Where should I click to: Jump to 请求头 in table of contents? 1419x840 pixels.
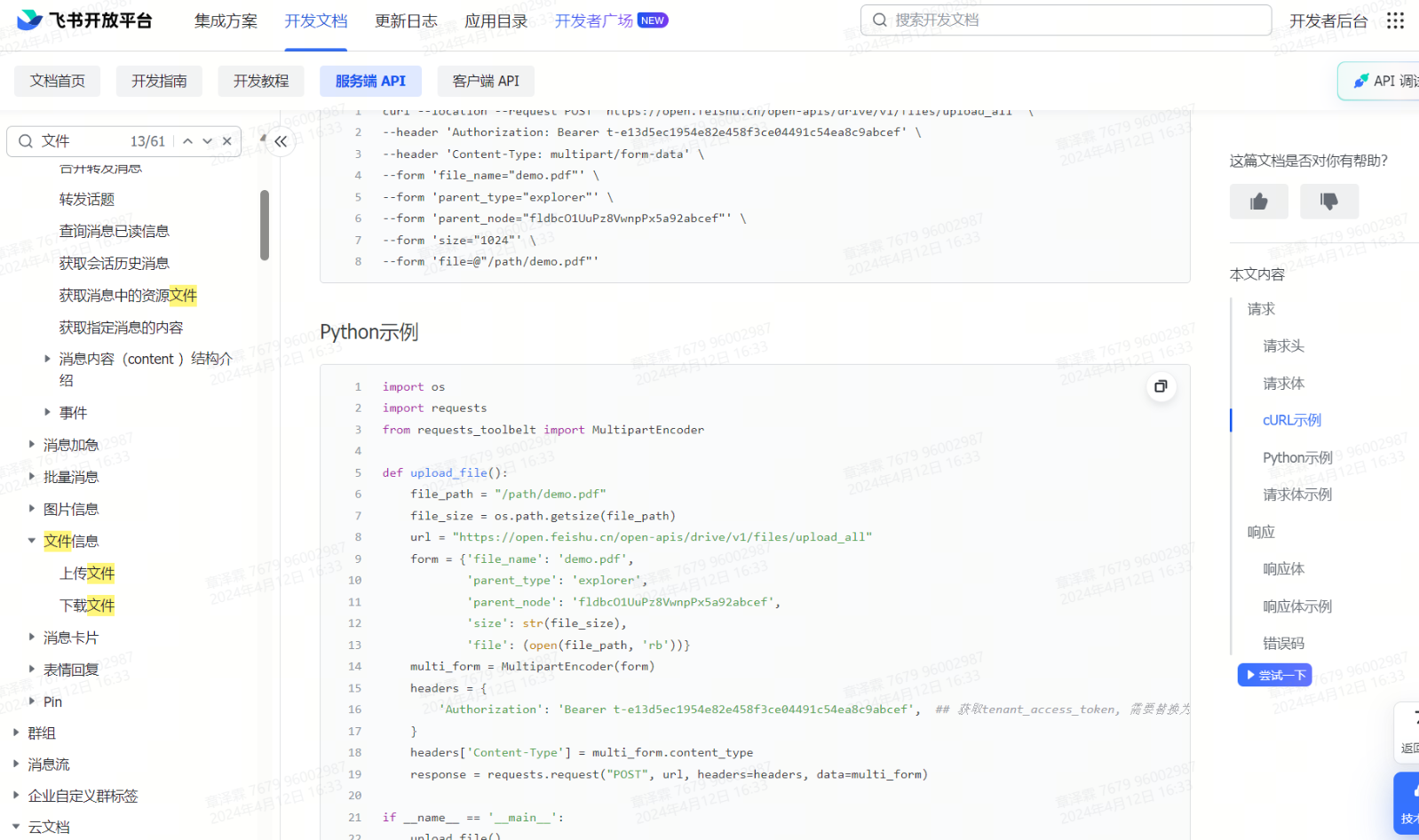1283,345
